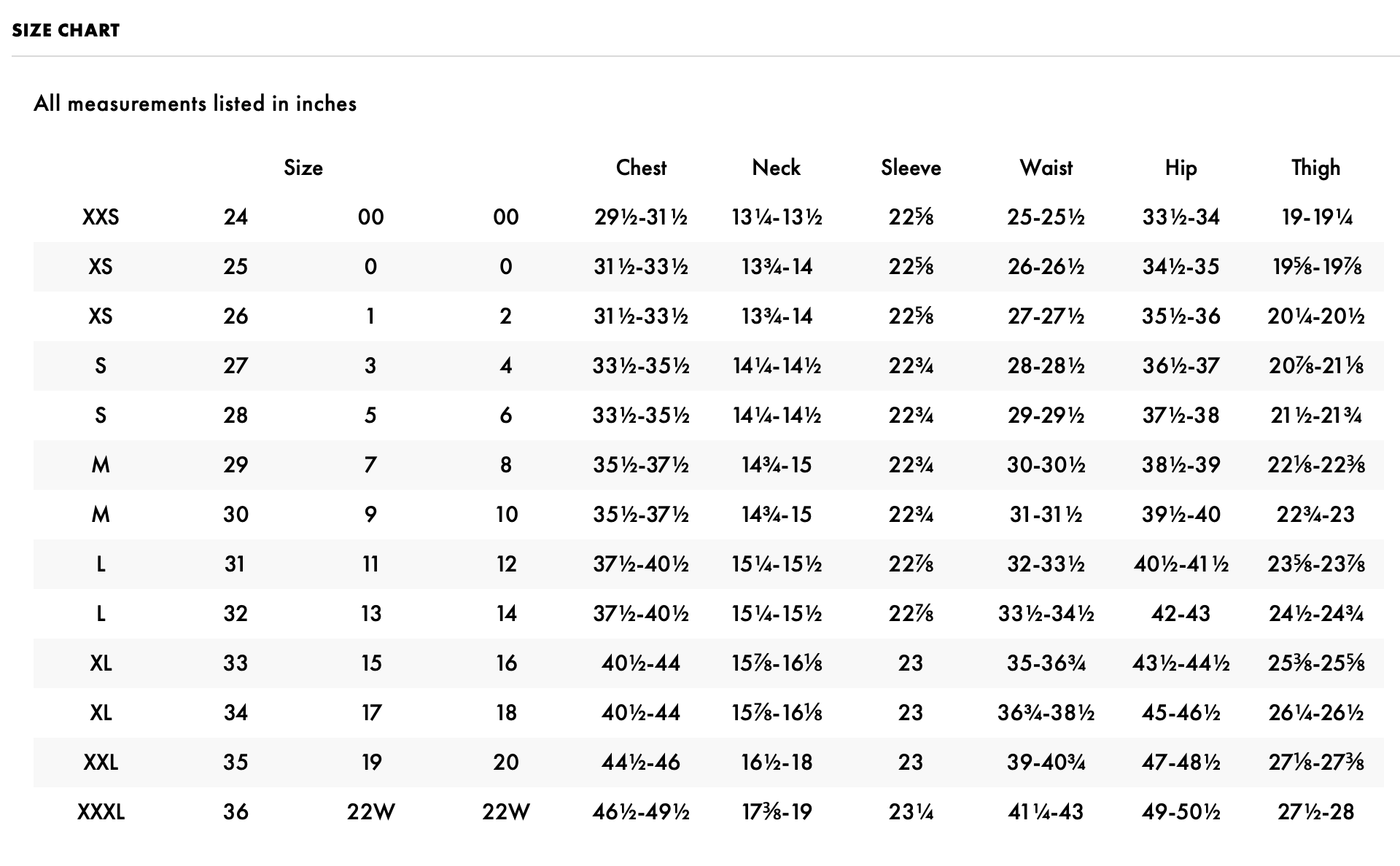Screen dimensions: 1400x866
Task: Click the Sleeve column header
Action: coord(911,168)
